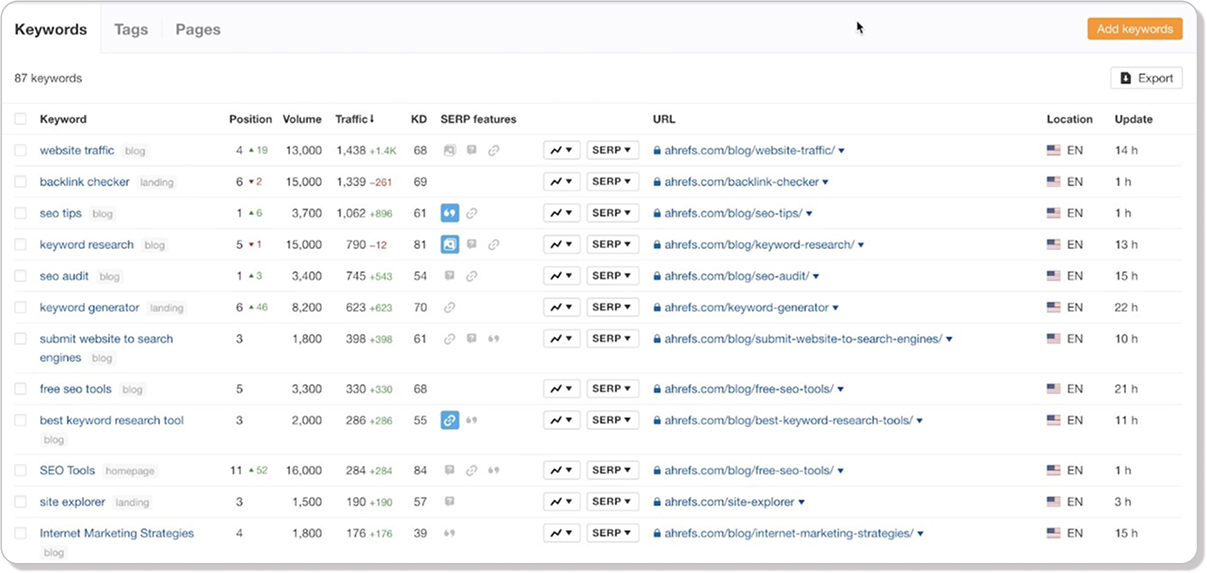
Task: Open ahrefs.com/keyword-generator URL link
Action: (x=747, y=308)
